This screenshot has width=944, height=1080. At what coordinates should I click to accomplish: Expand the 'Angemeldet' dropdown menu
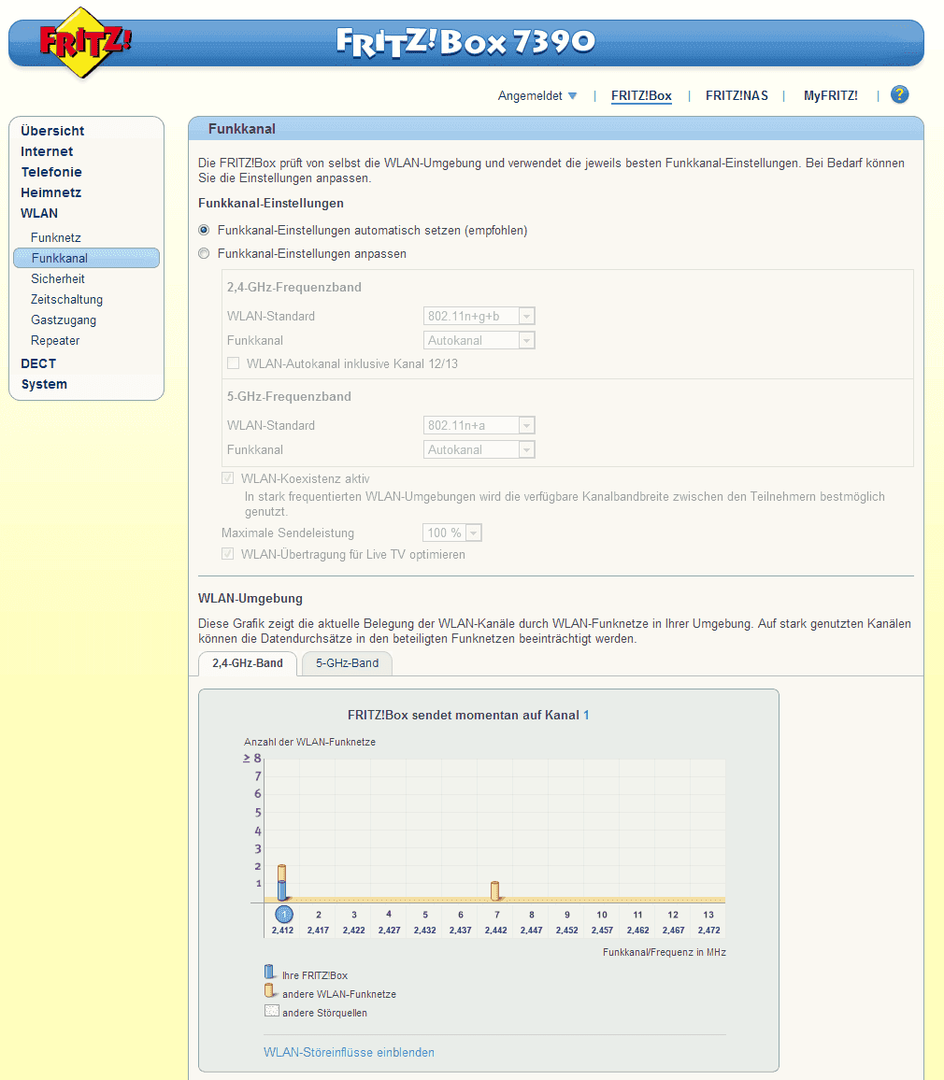coord(537,96)
